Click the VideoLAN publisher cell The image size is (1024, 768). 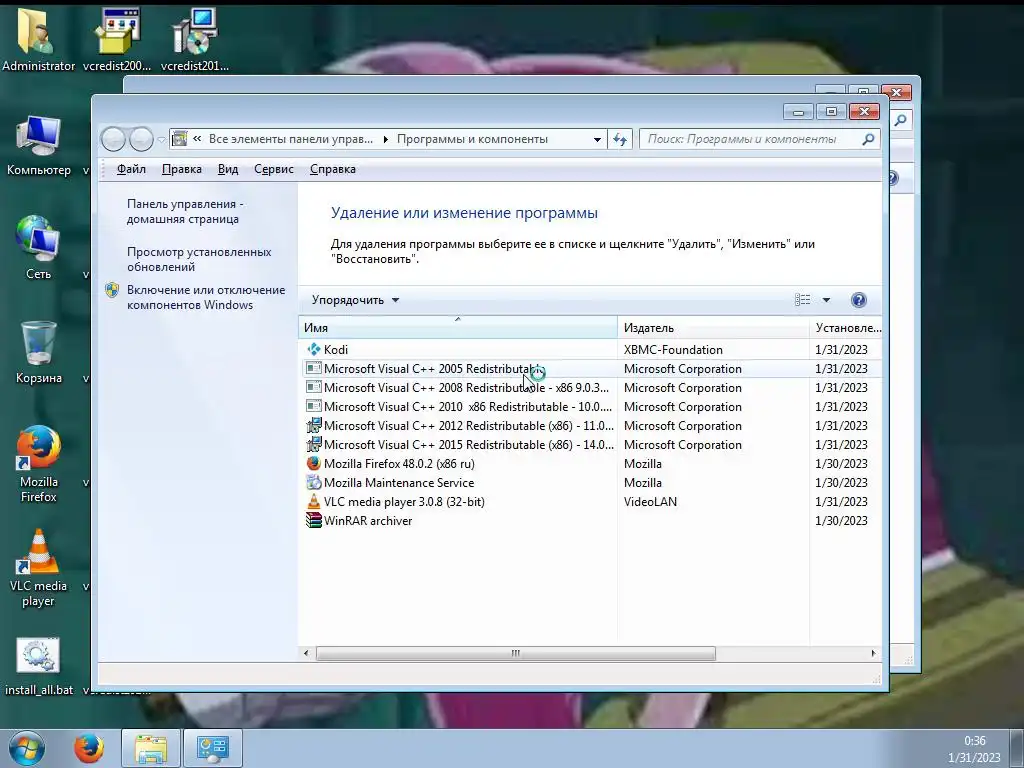click(x=650, y=502)
